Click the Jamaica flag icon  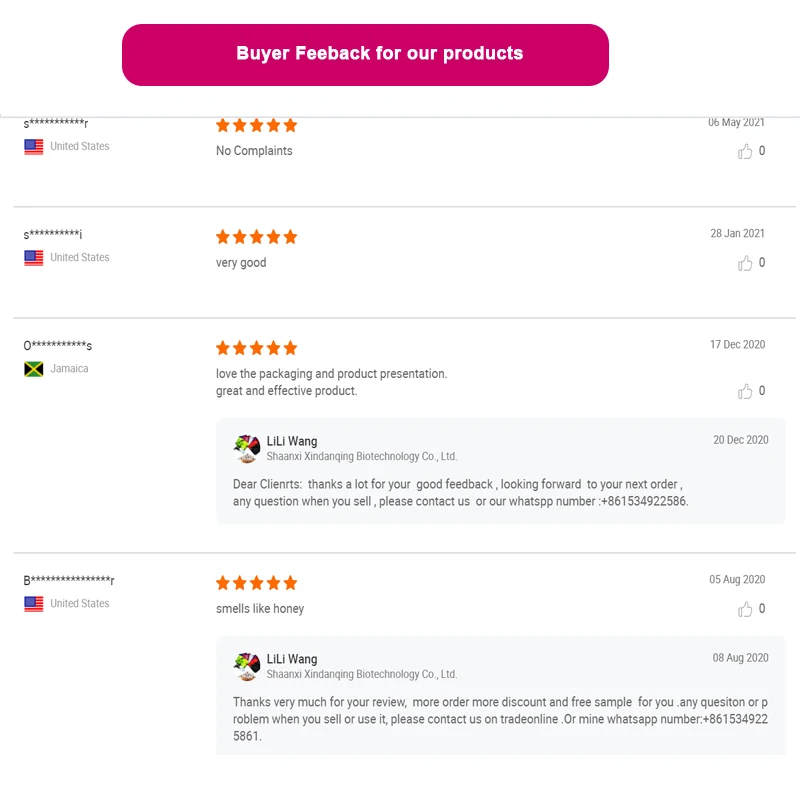pyautogui.click(x=34, y=369)
